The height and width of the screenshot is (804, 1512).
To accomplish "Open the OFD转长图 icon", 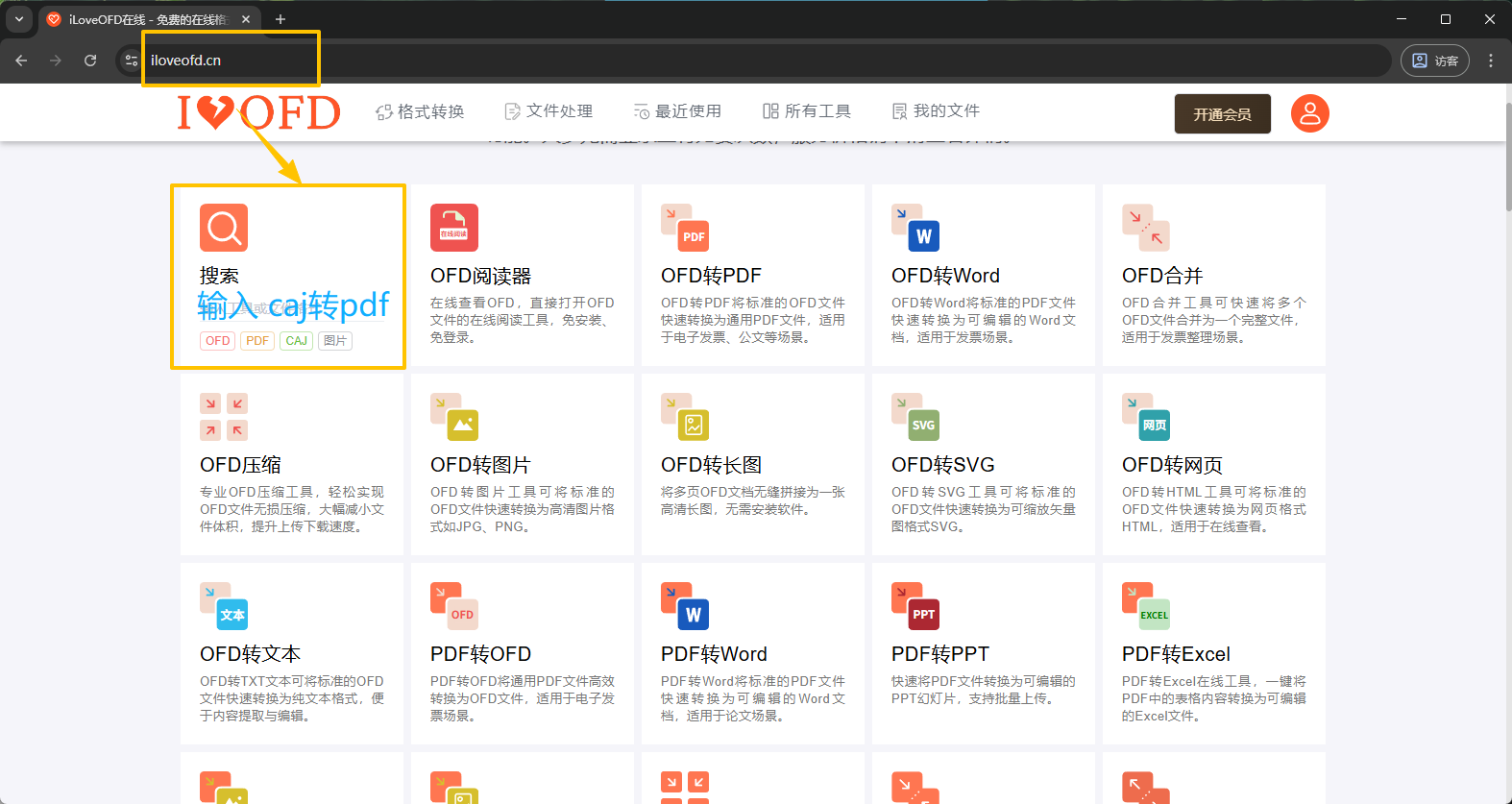I will click(685, 417).
